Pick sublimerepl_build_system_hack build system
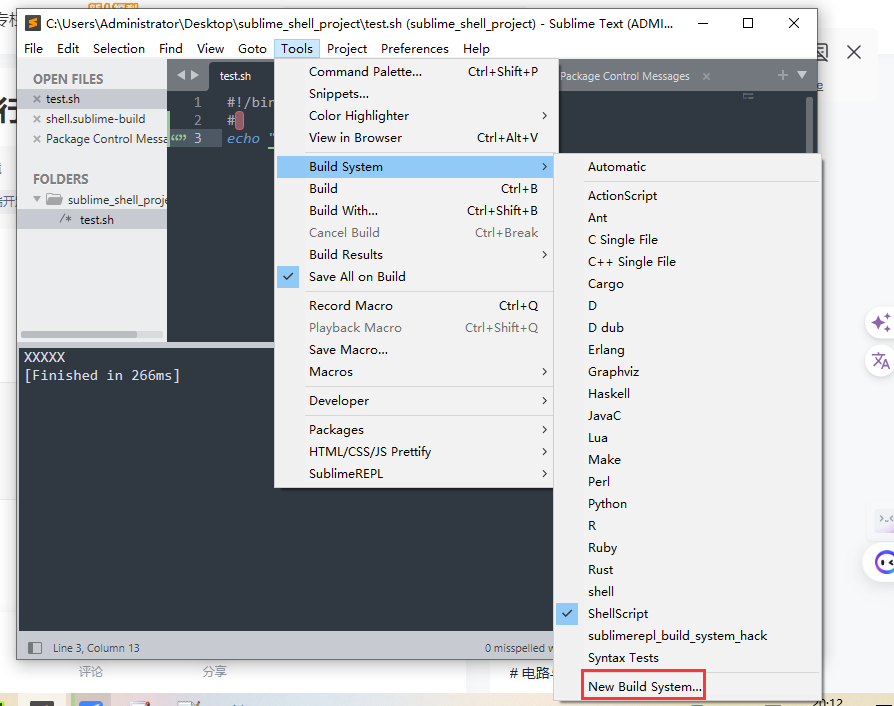894x706 pixels. tap(688, 636)
